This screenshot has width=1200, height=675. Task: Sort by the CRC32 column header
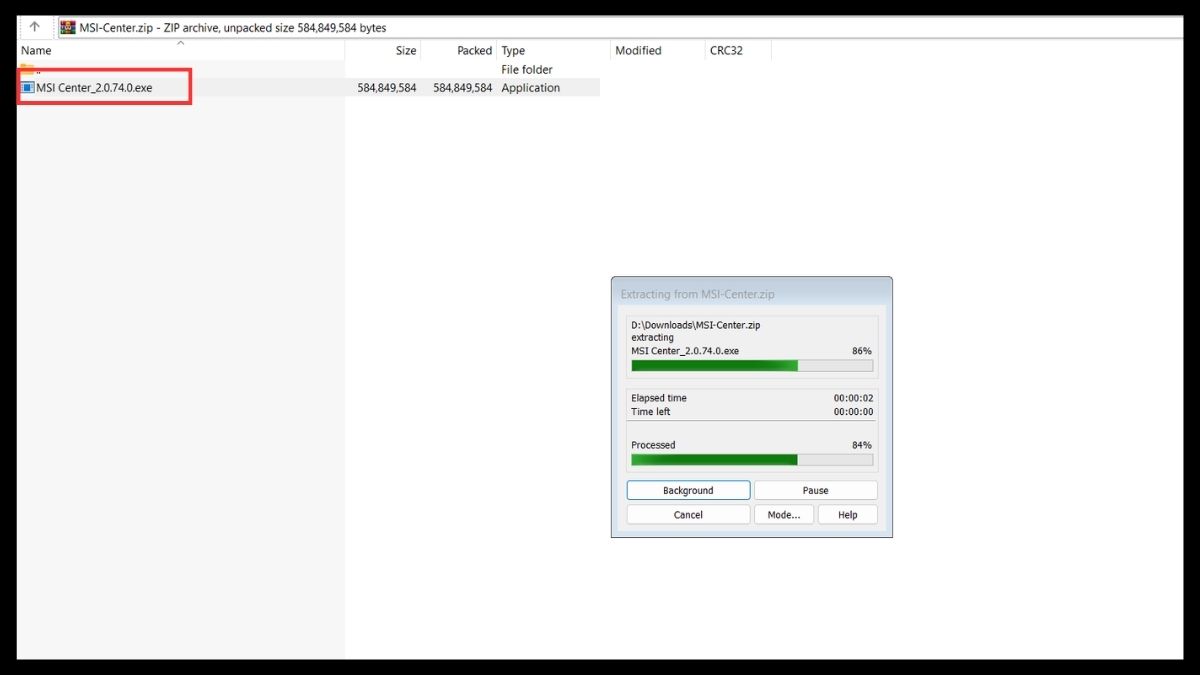click(738, 50)
